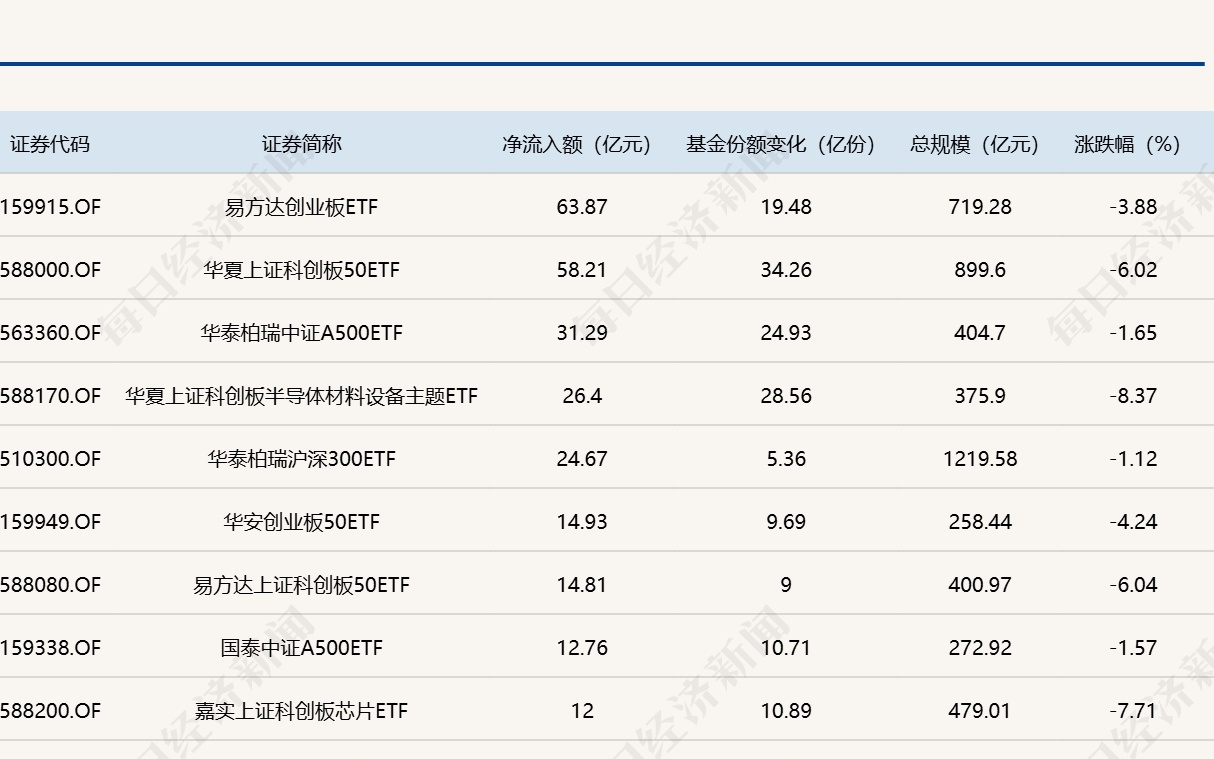This screenshot has height=759, width=1214.
Task: Select net inflow value 63.87
Action: [x=582, y=207]
